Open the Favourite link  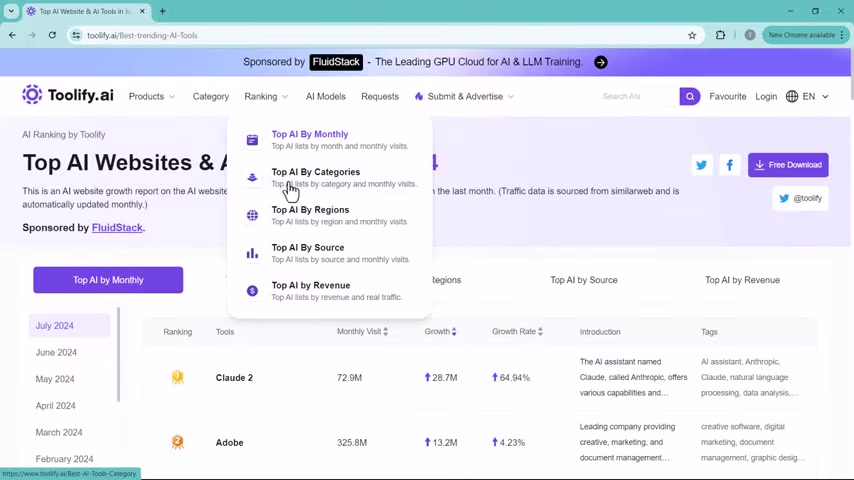pos(728,96)
